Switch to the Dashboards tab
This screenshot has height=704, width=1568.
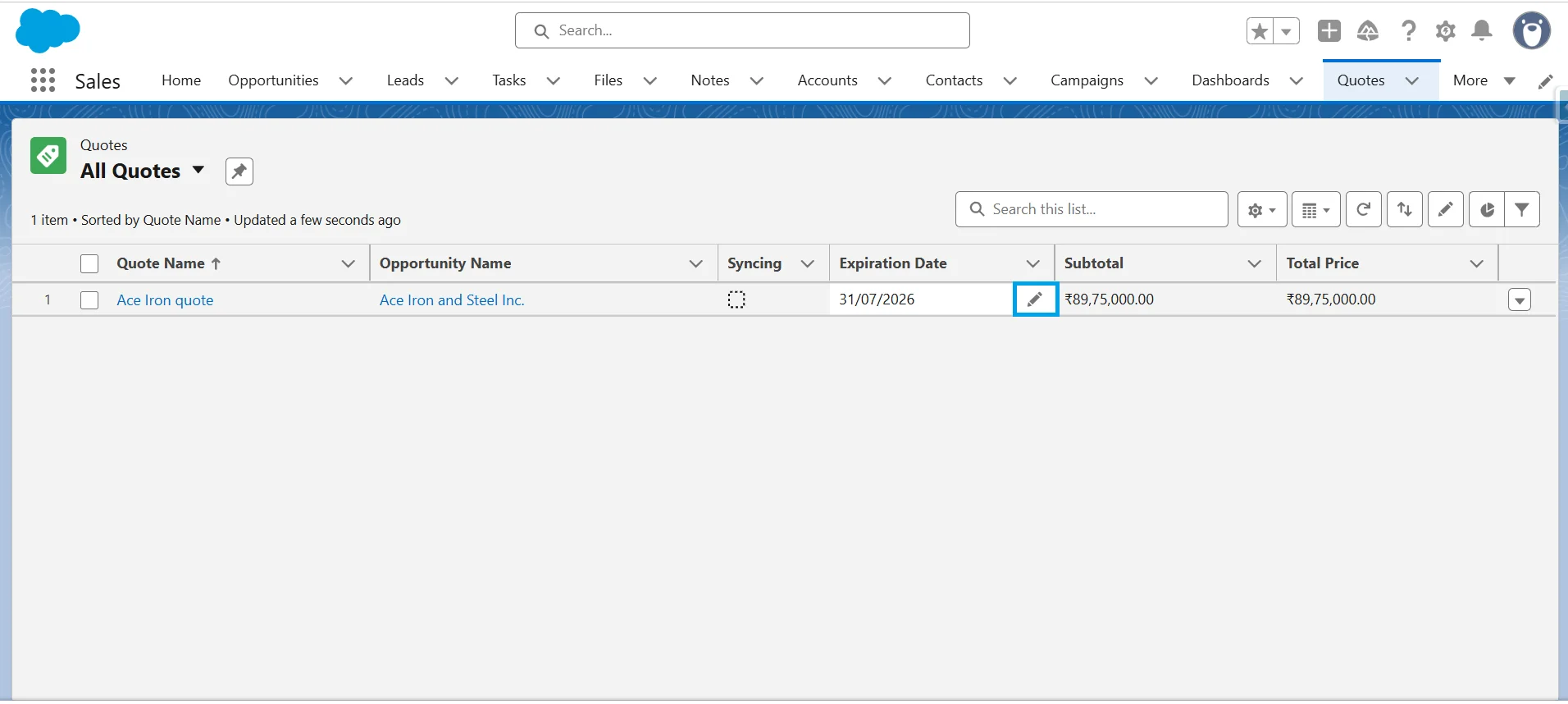[x=1230, y=80]
